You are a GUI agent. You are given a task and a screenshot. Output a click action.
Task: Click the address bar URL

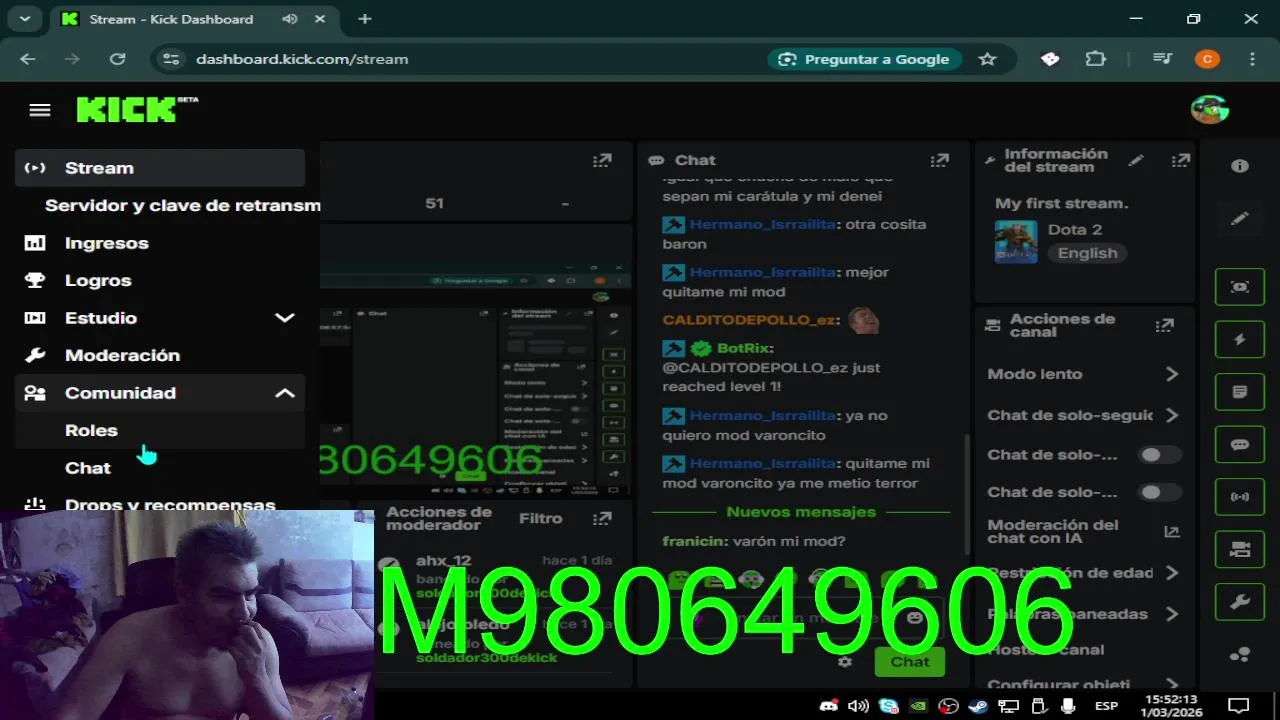(302, 59)
